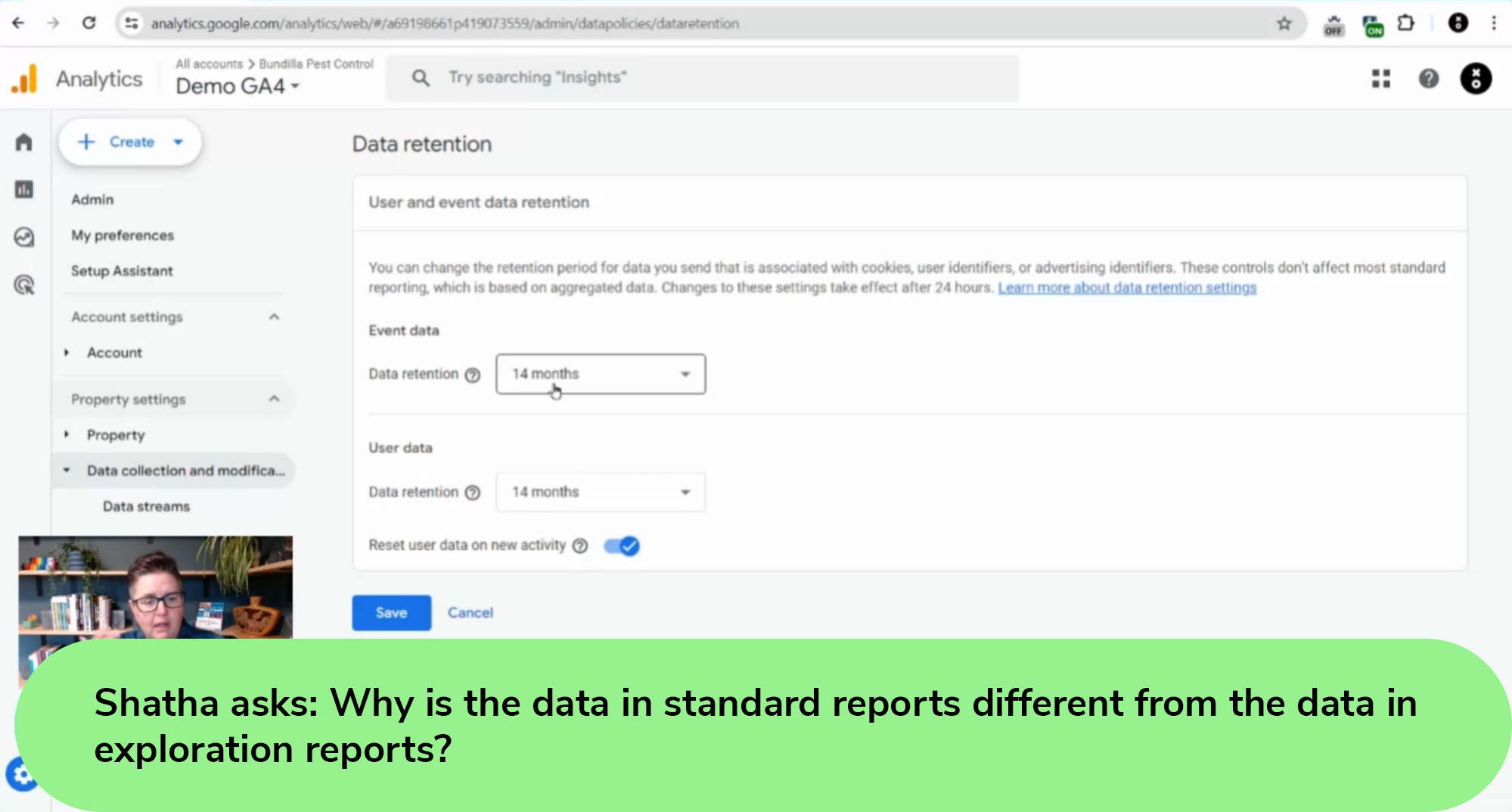Open the green ON extension icon
This screenshot has height=812, width=1512.
[1372, 25]
